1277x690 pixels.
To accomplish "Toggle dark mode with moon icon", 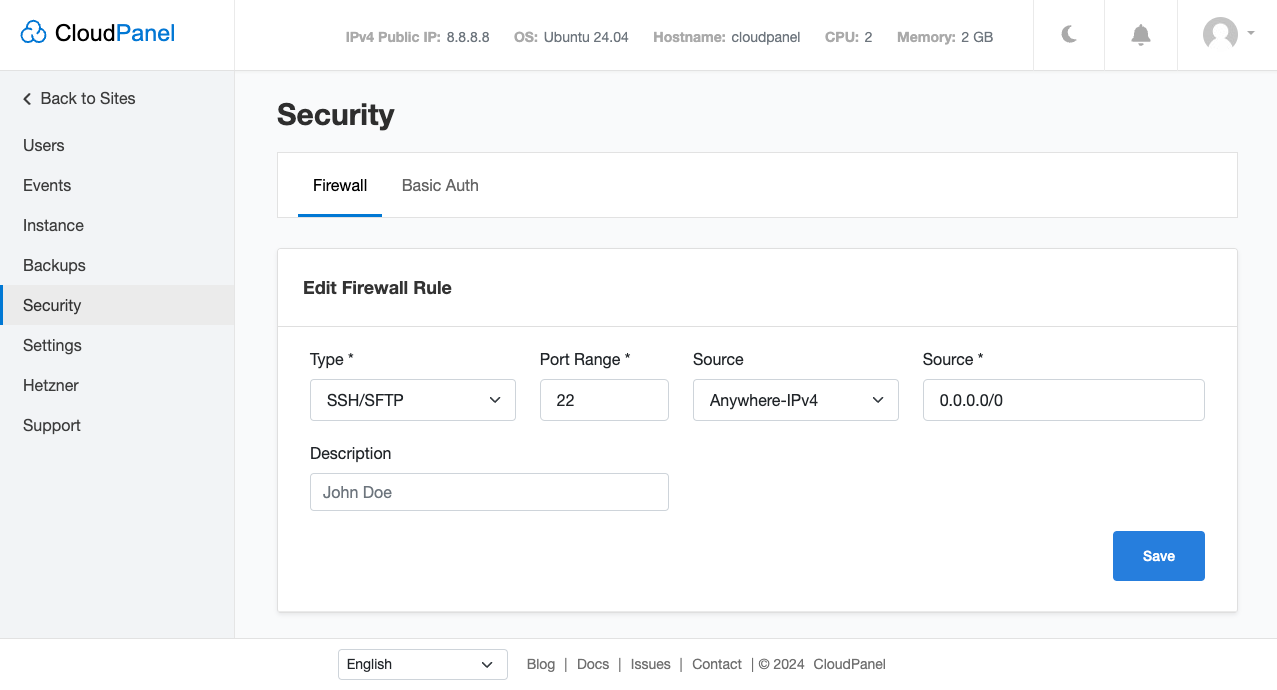I will pos(1069,35).
